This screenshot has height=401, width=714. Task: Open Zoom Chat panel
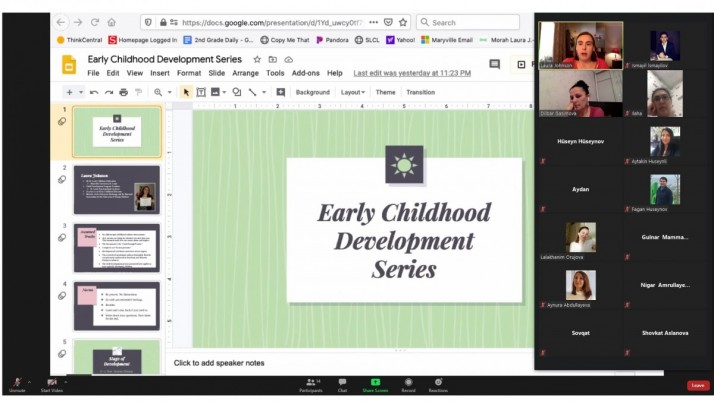pyautogui.click(x=342, y=384)
